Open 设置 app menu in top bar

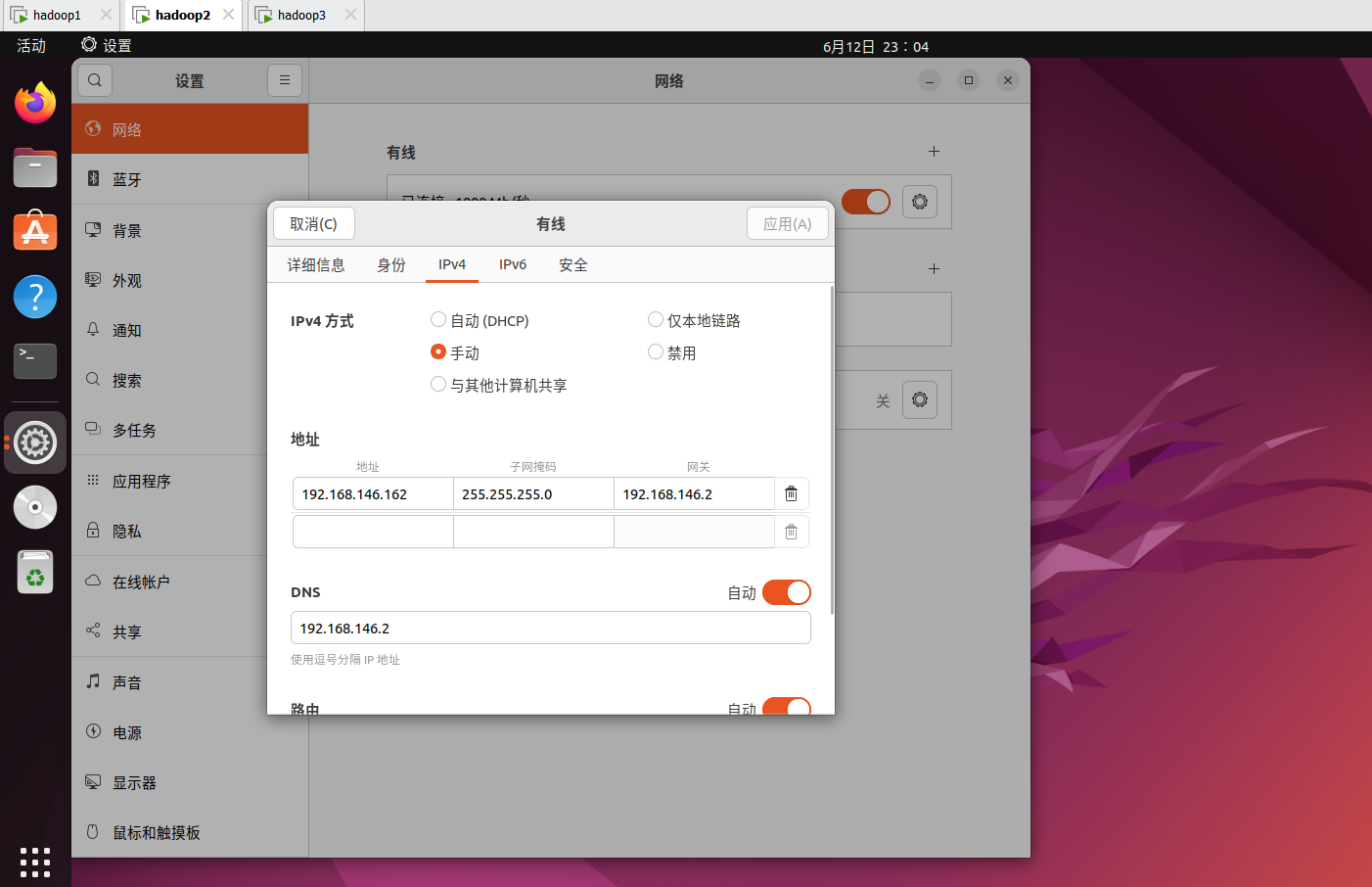point(107,45)
